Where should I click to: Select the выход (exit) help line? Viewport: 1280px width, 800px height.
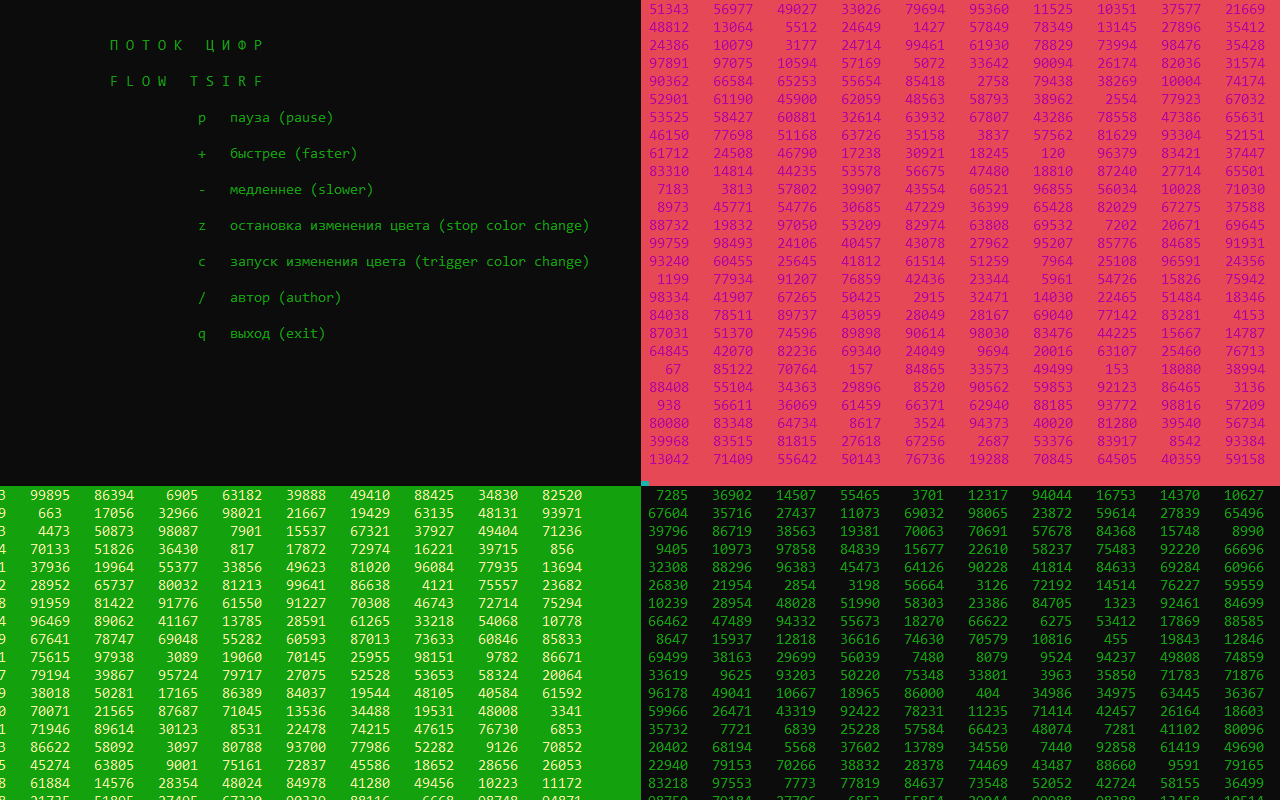pyautogui.click(x=262, y=333)
